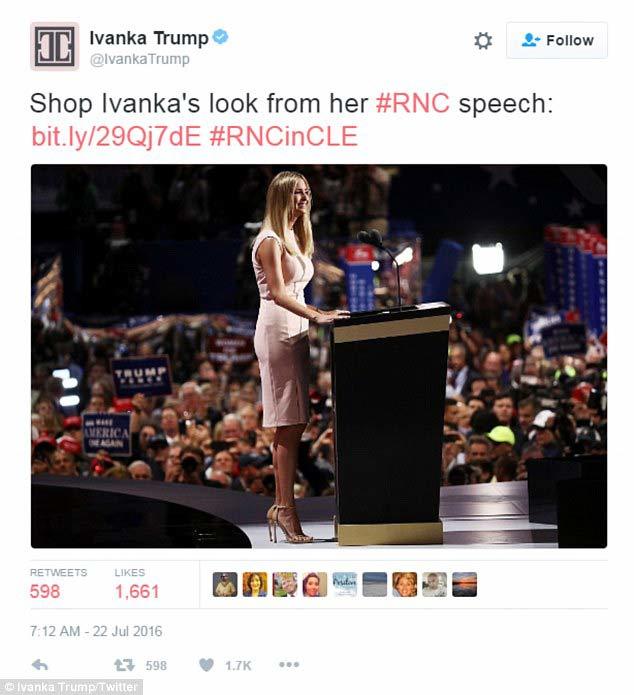Screen dimensions: 634x695
Task: Open the Peloton-style text avatar
Action: coord(344,584)
